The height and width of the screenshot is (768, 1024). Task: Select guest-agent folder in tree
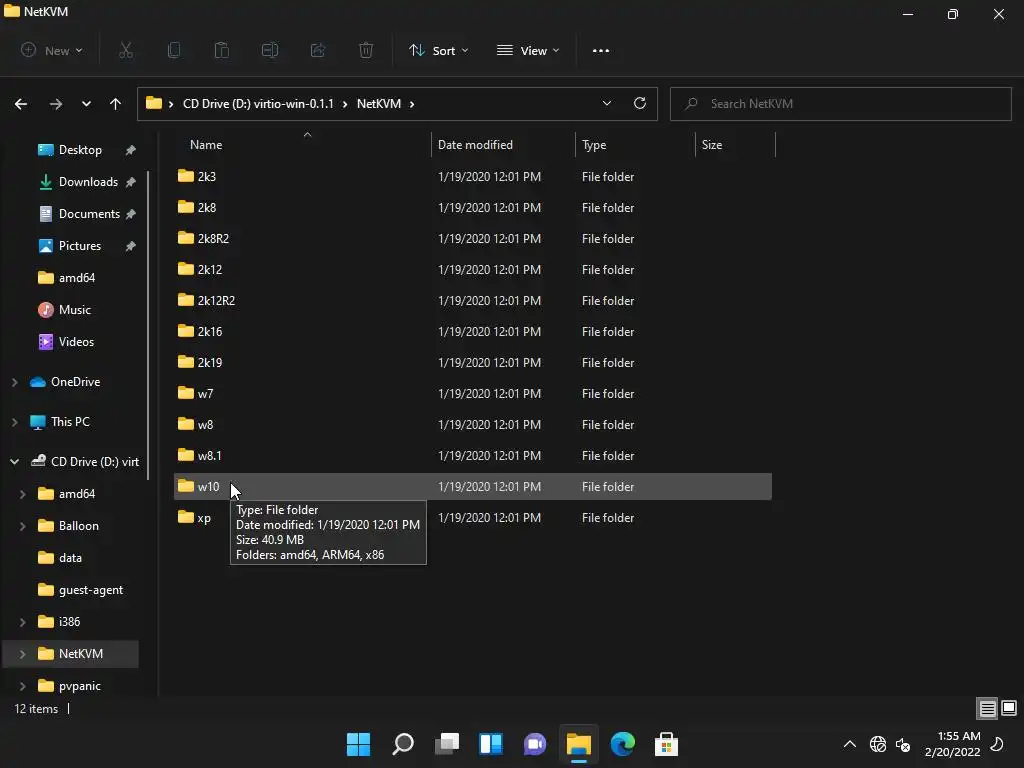[x=90, y=590]
